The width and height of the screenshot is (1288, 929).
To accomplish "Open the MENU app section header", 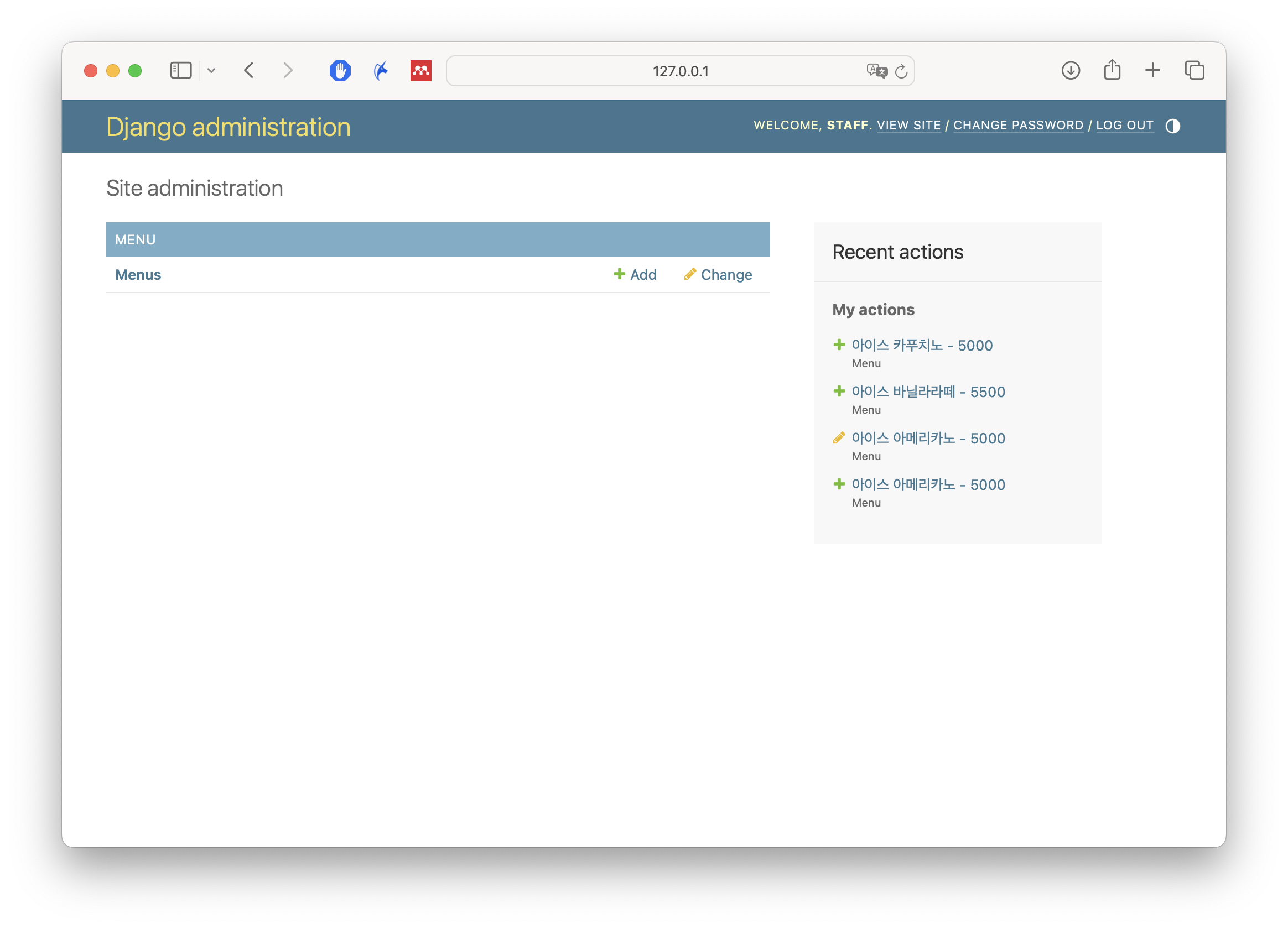I will 135,239.
